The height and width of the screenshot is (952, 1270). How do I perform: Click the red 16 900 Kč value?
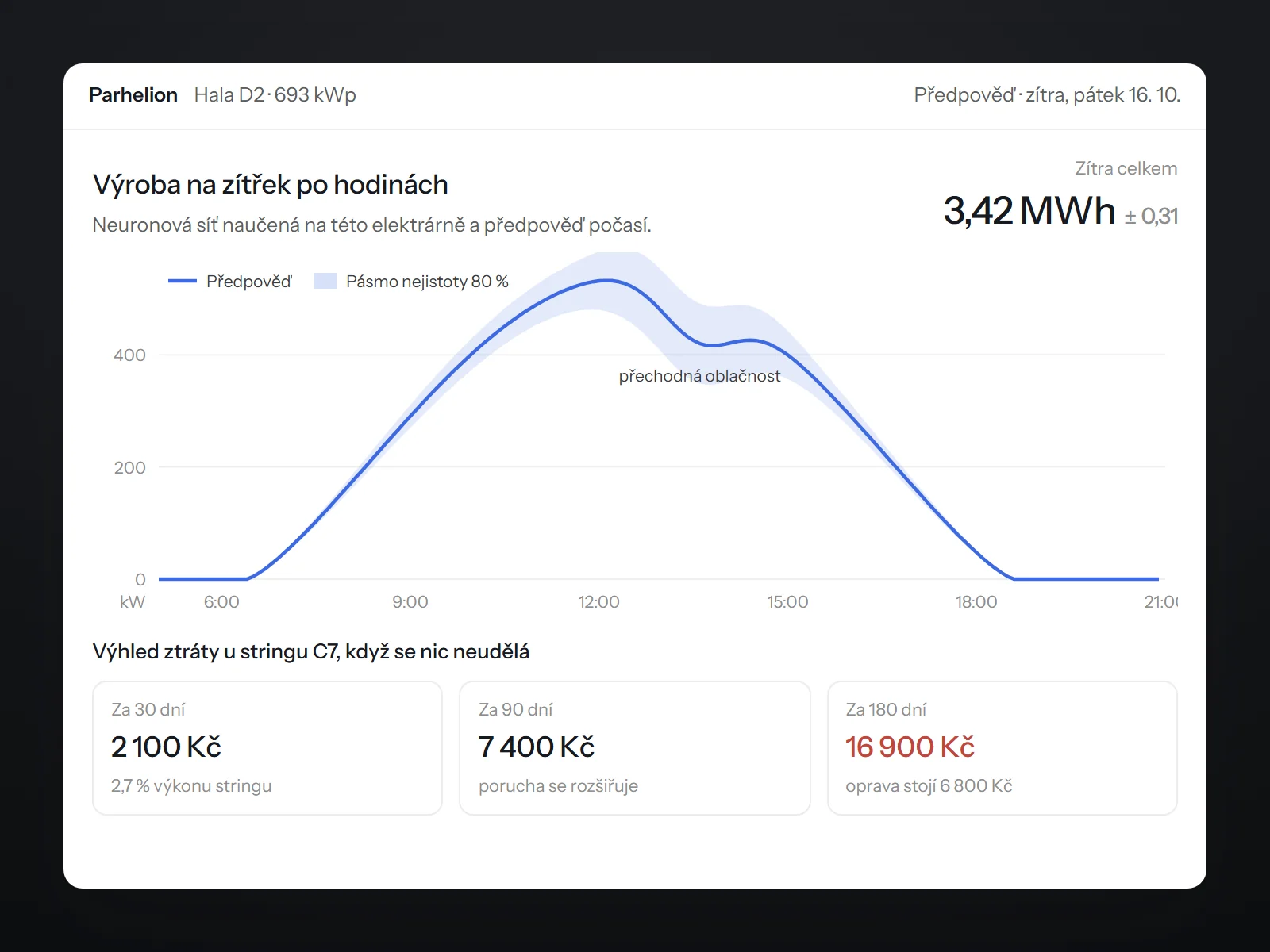910,747
